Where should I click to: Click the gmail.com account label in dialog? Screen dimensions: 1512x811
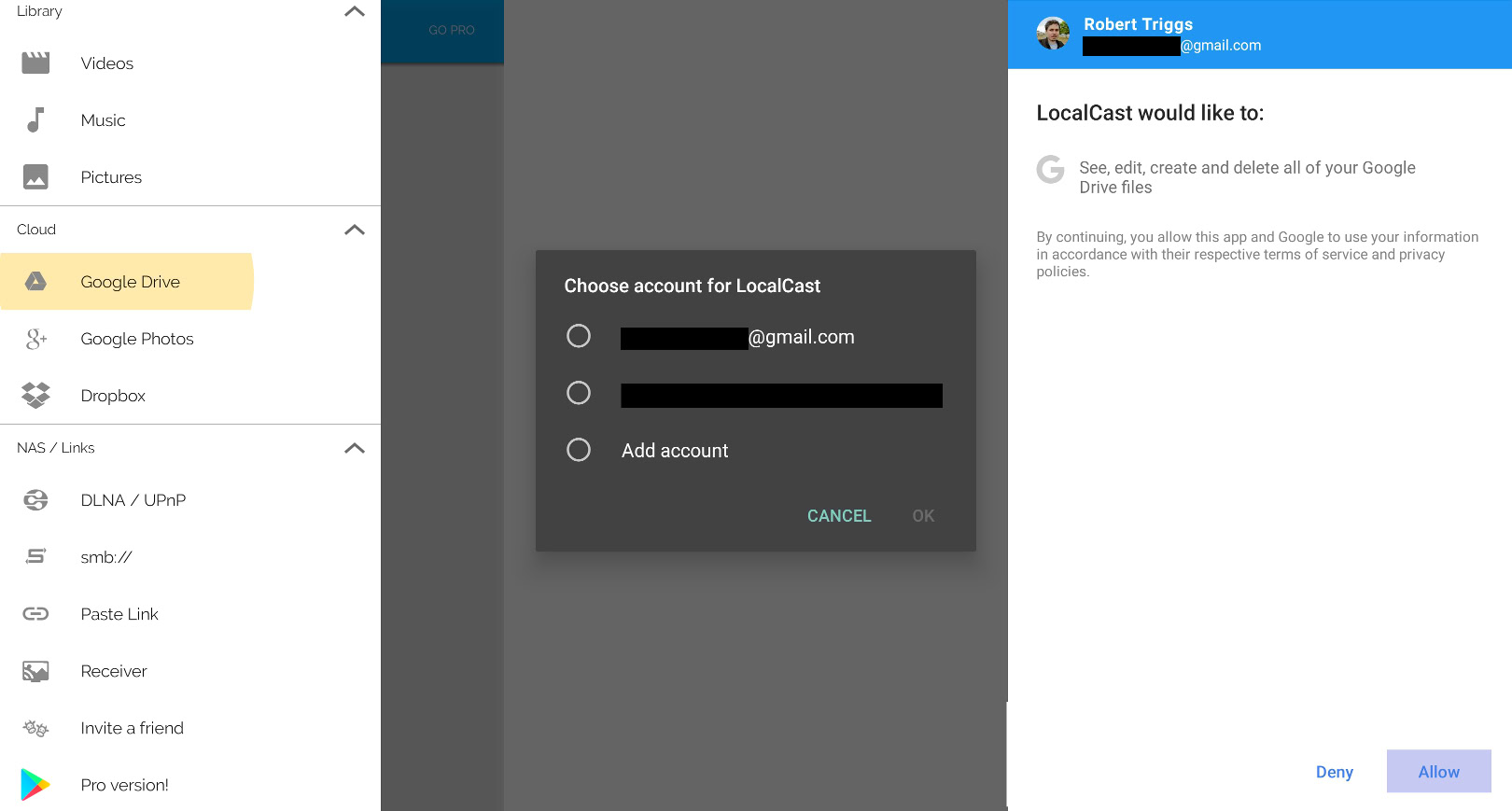pyautogui.click(x=737, y=337)
